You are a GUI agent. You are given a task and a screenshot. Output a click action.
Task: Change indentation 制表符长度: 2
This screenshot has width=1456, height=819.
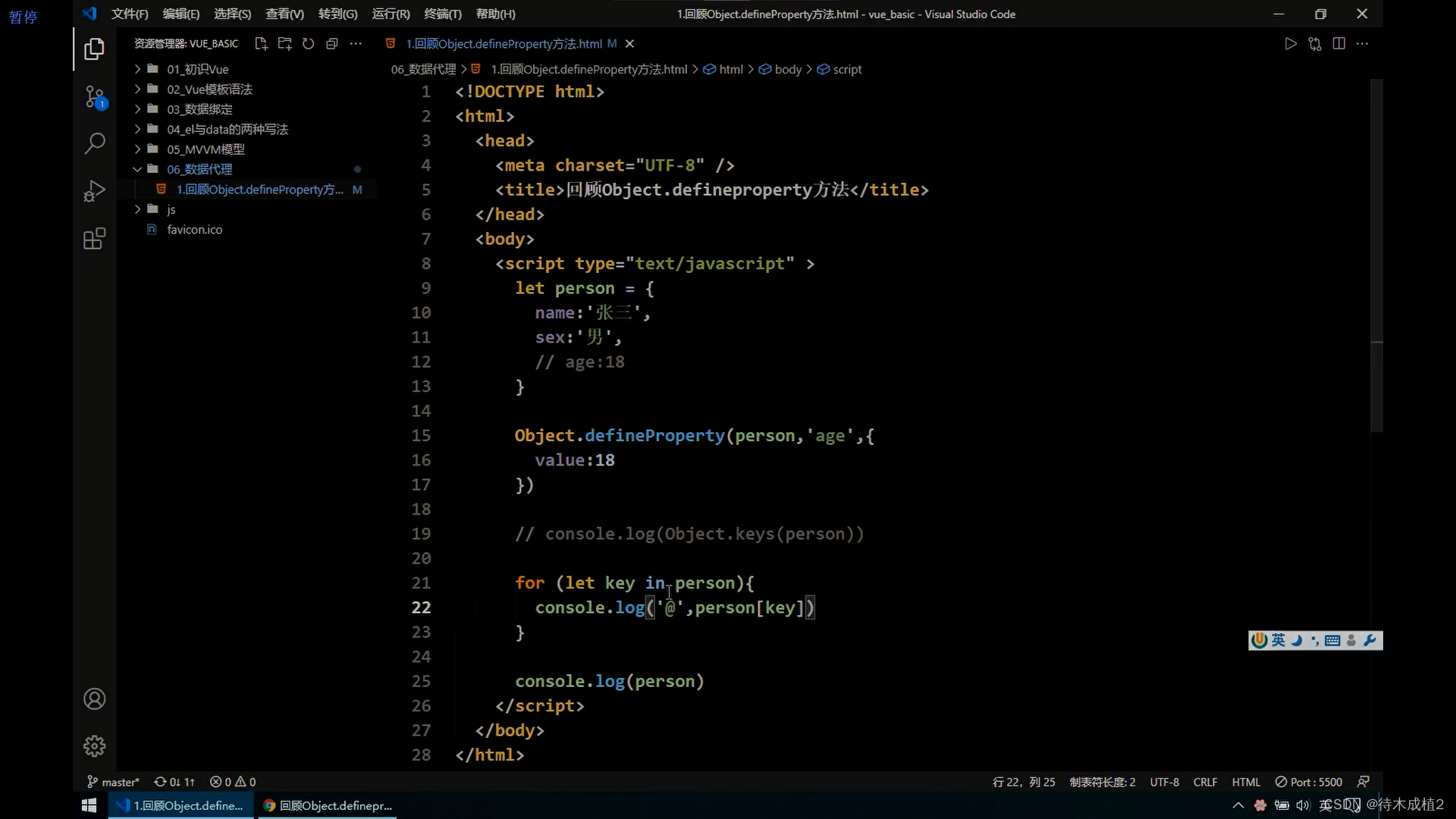tap(1103, 782)
